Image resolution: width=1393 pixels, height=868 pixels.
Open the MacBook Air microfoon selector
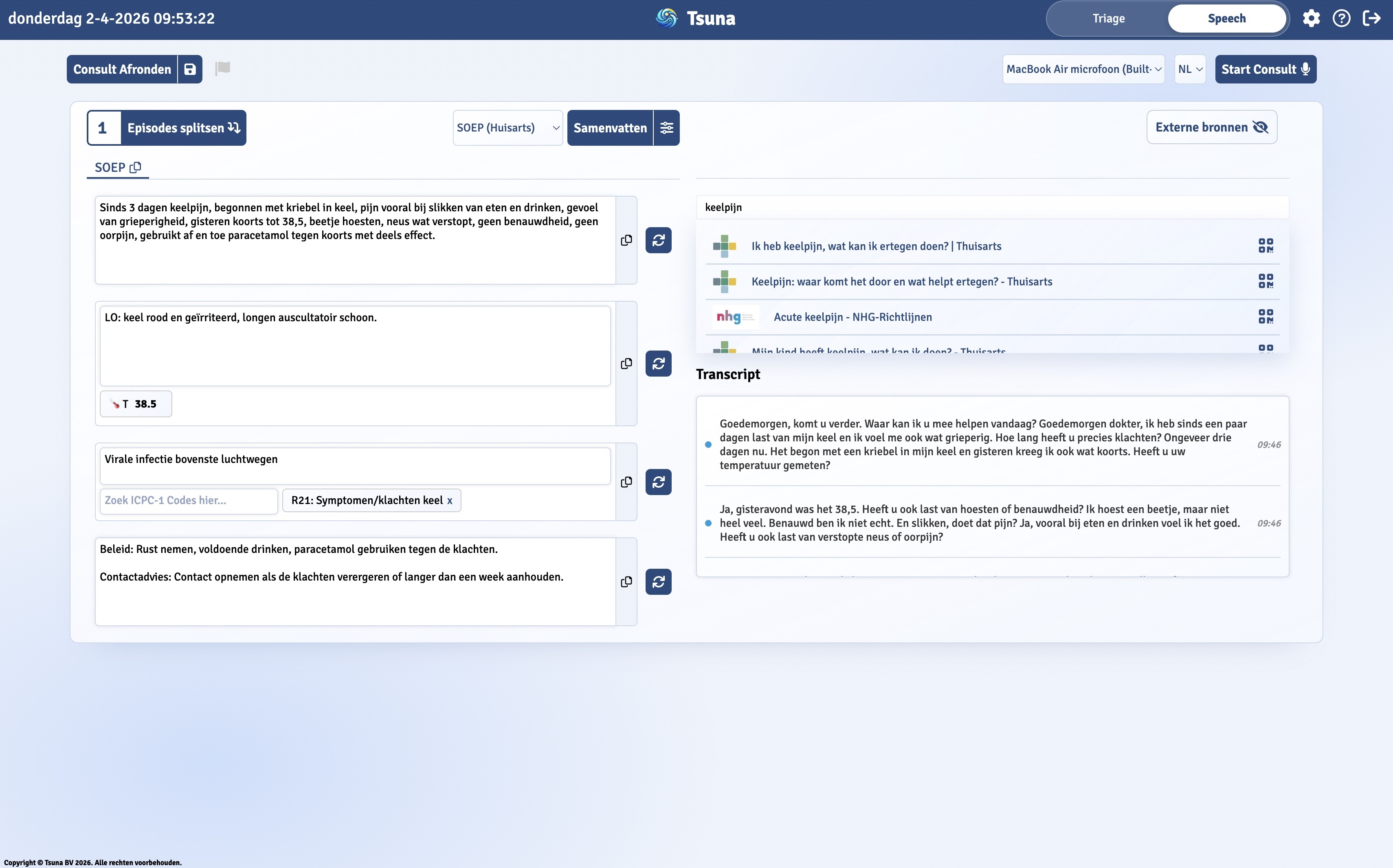(x=1083, y=69)
